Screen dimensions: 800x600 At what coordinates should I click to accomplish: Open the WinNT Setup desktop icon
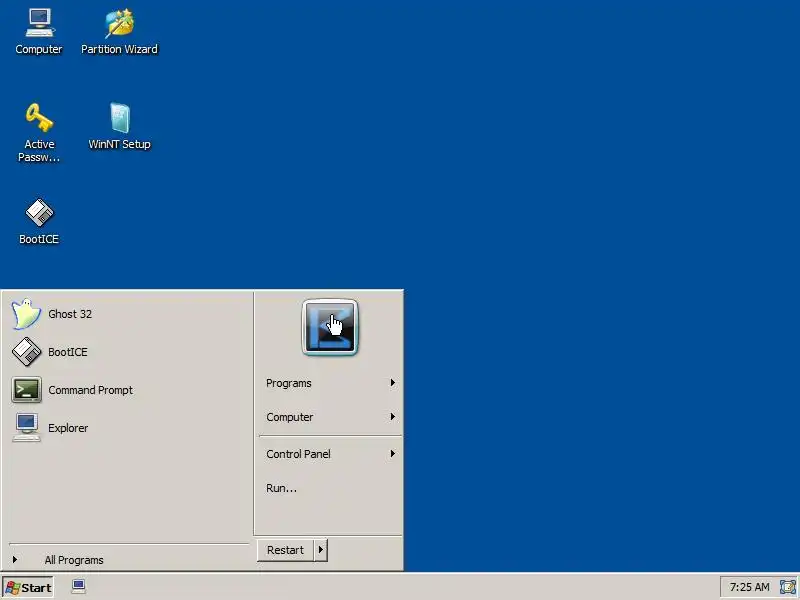119,127
